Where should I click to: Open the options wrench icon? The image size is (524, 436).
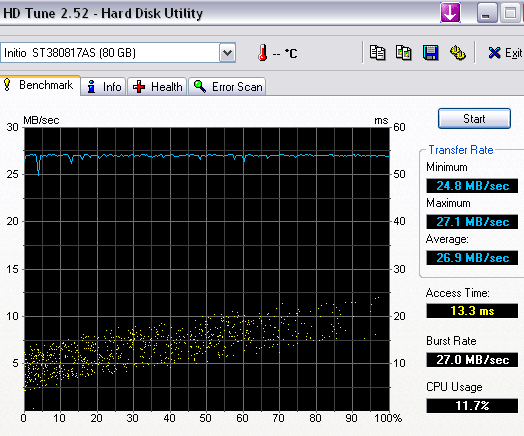[x=457, y=53]
